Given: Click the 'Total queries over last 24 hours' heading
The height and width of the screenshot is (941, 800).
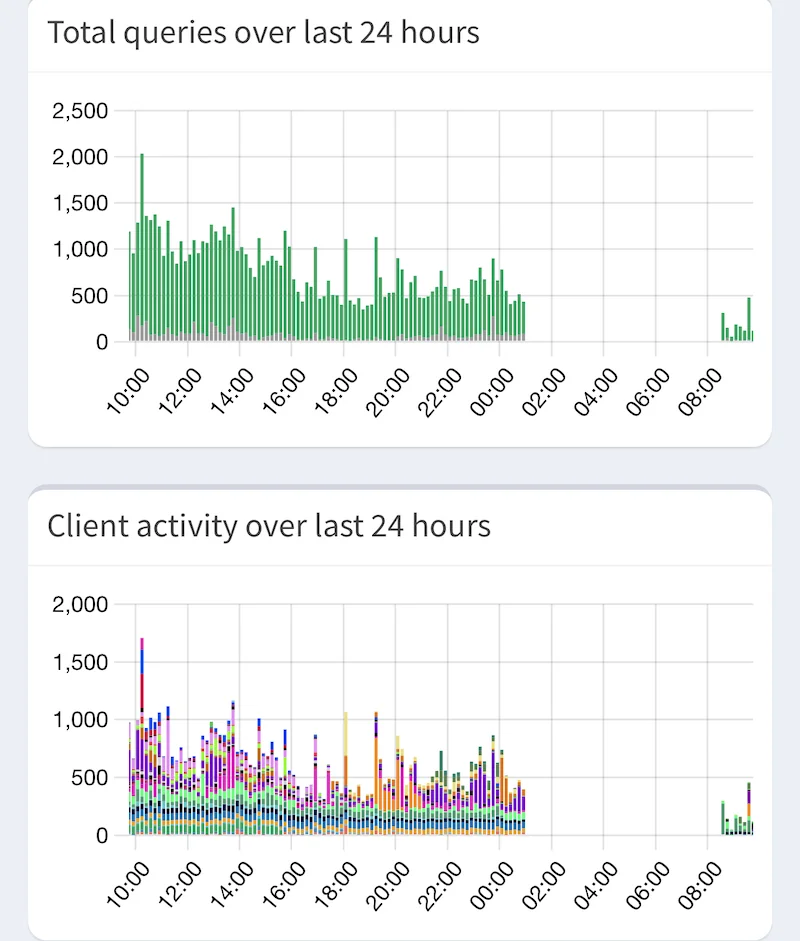Looking at the screenshot, I should (x=263, y=32).
